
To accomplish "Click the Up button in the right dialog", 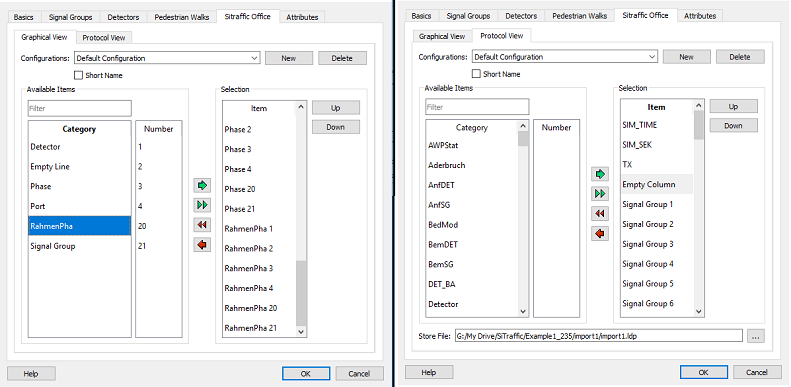I will click(733, 106).
